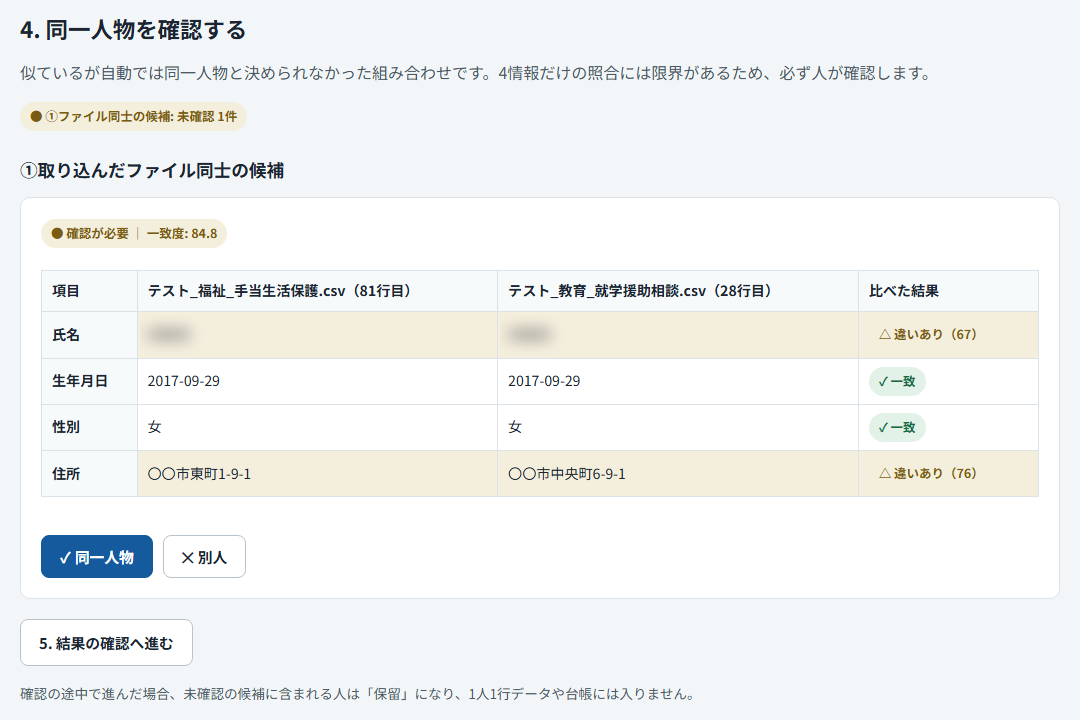Select gender 女 in 福祉 file column
1080x720 pixels.
pyautogui.click(x=155, y=427)
